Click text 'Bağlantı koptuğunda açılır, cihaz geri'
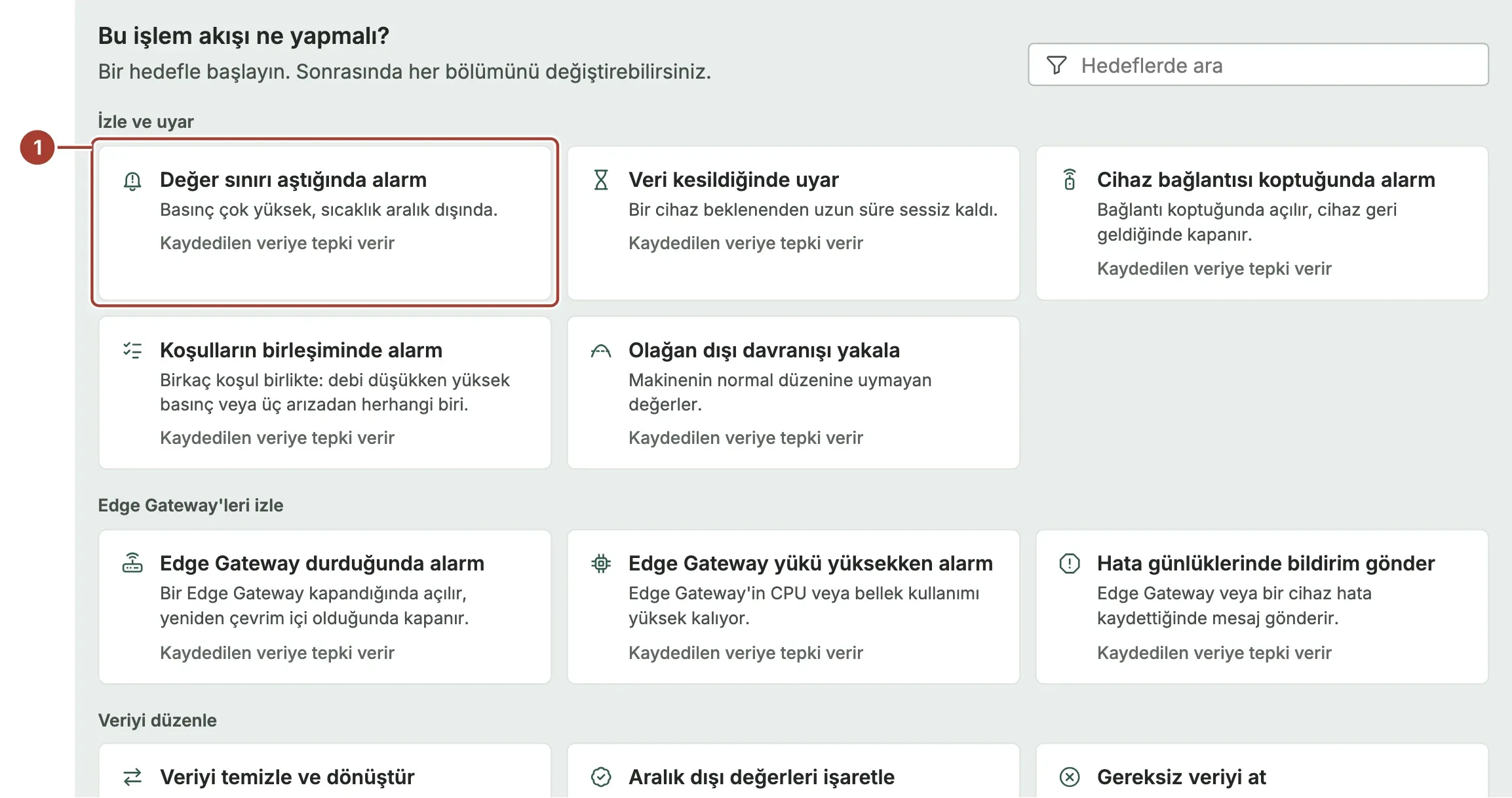The height and width of the screenshot is (798, 1512). (x=1247, y=210)
